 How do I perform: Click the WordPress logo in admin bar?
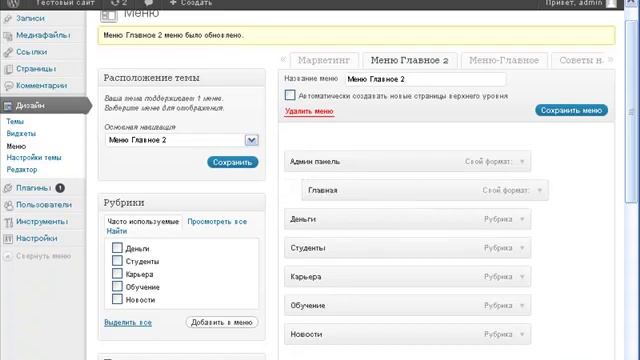pyautogui.click(x=13, y=3)
